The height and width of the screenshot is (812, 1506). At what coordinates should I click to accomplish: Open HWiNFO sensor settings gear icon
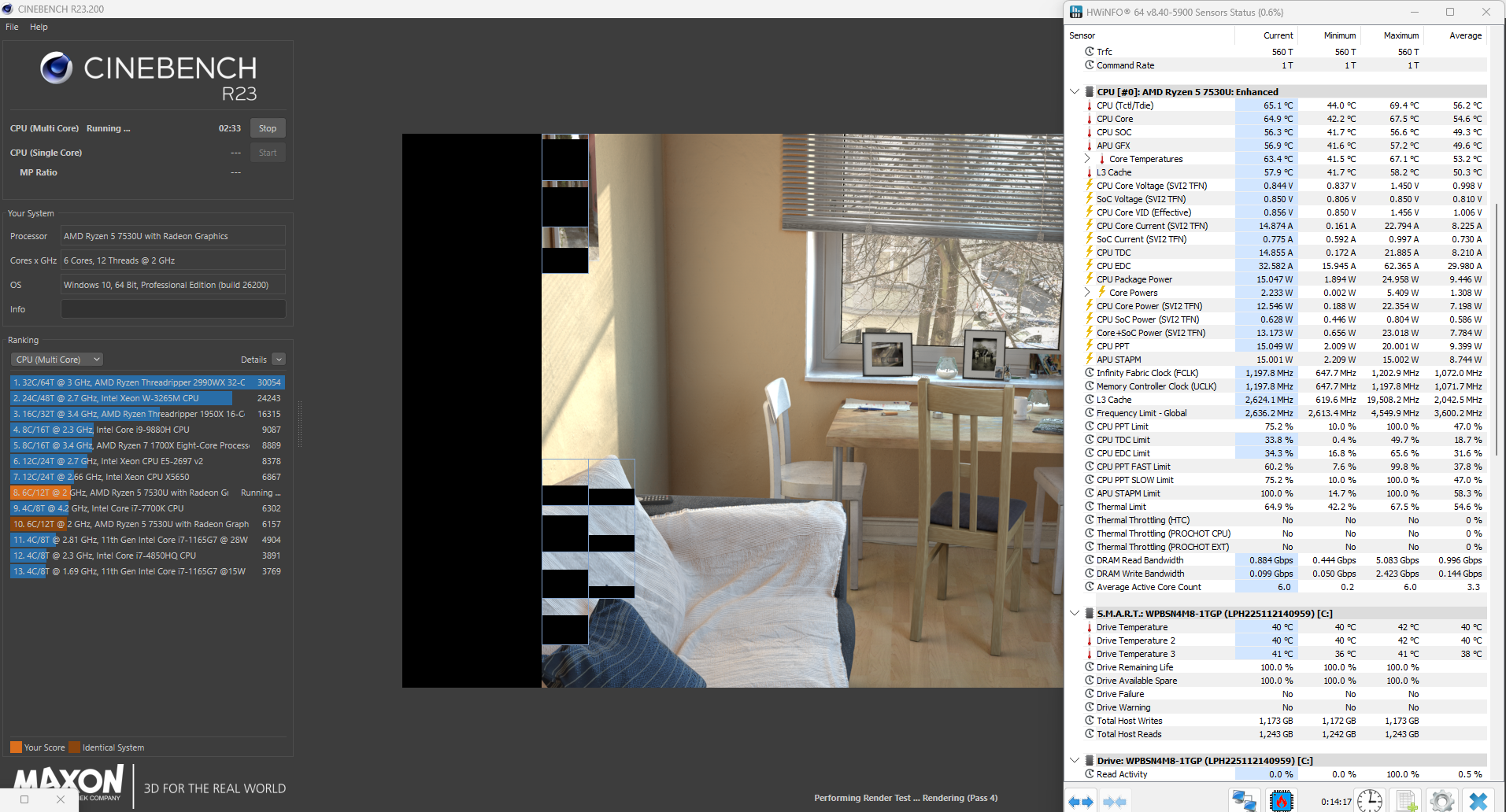(1441, 801)
